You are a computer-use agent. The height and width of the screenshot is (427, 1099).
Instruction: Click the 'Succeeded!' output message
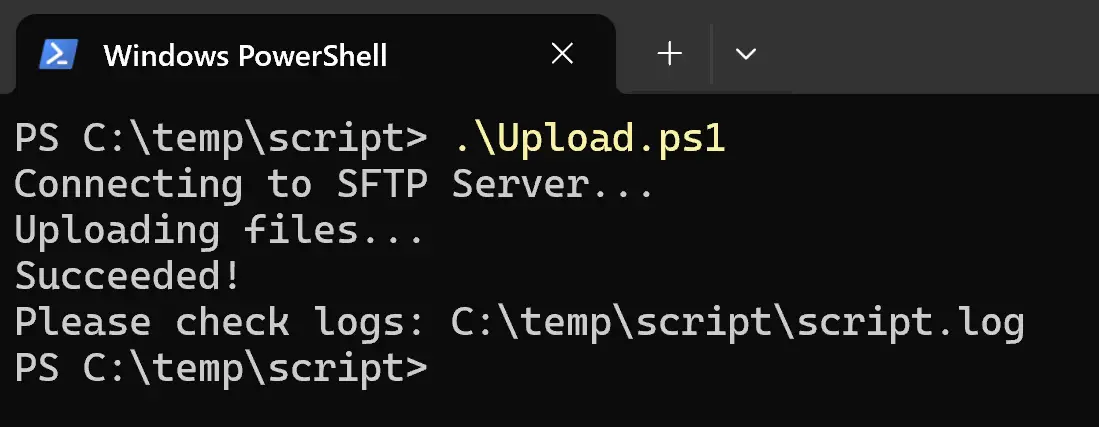click(128, 276)
